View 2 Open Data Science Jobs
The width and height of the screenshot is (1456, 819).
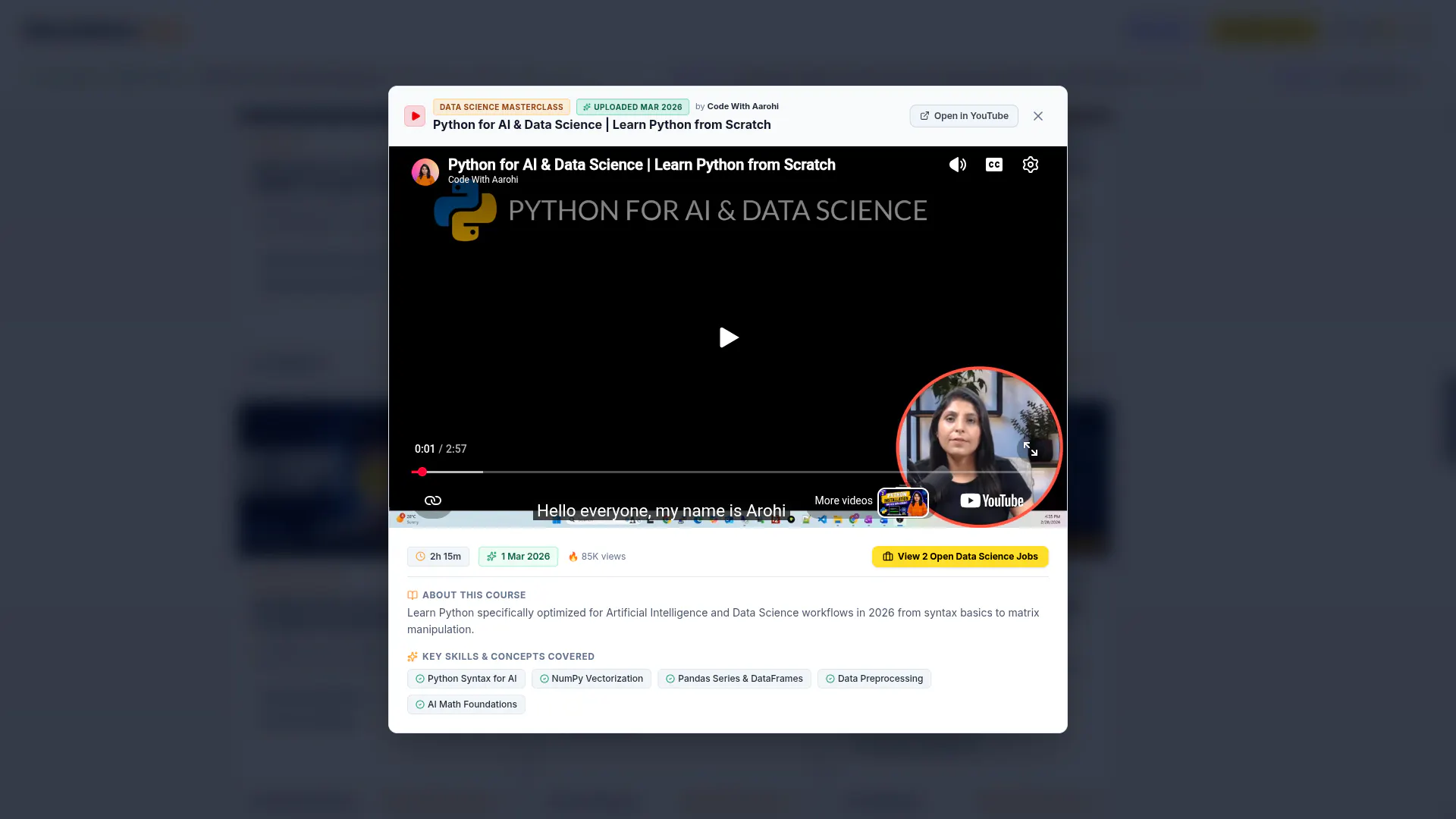click(x=960, y=557)
